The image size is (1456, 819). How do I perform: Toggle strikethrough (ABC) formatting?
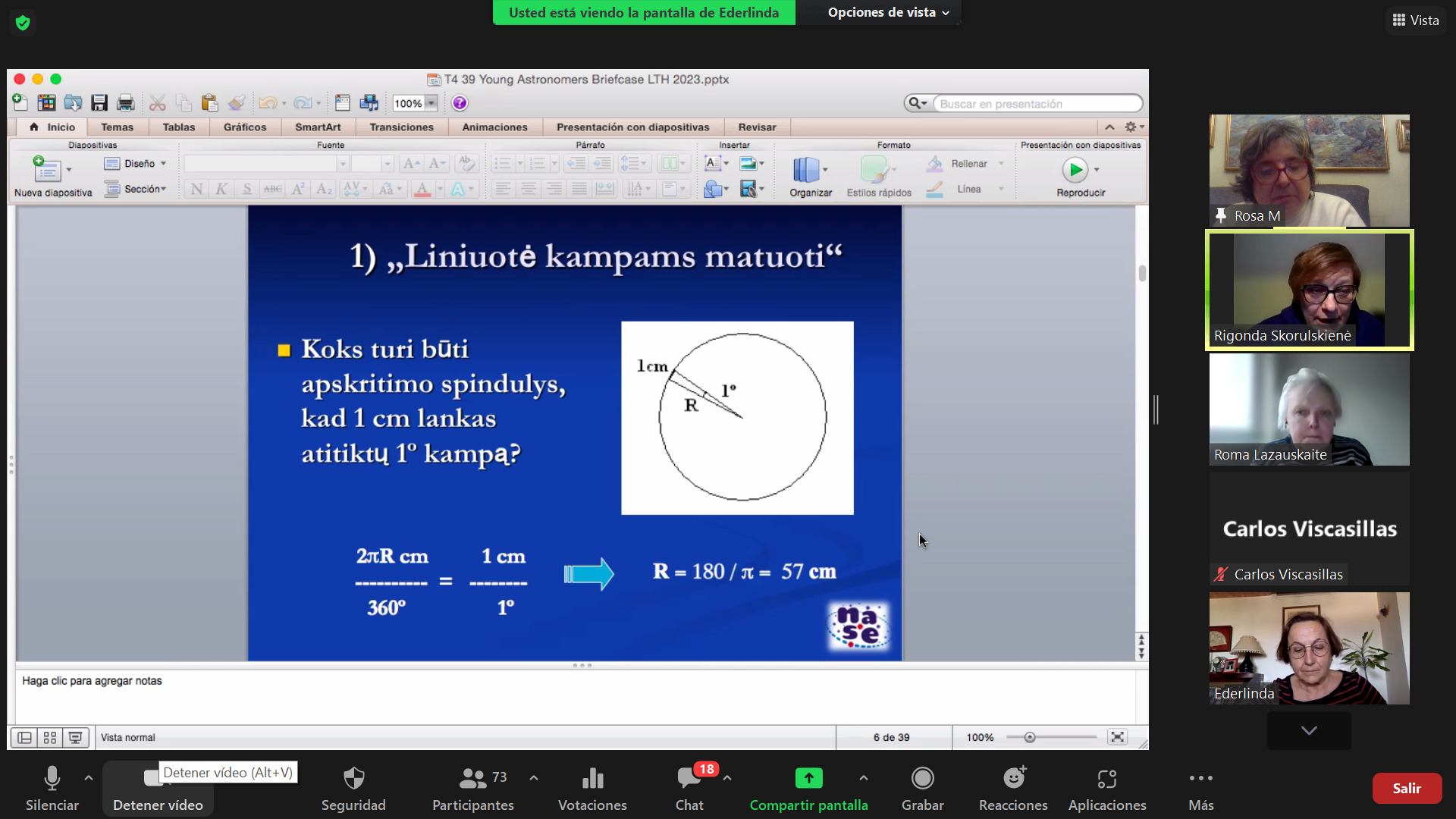(x=272, y=189)
